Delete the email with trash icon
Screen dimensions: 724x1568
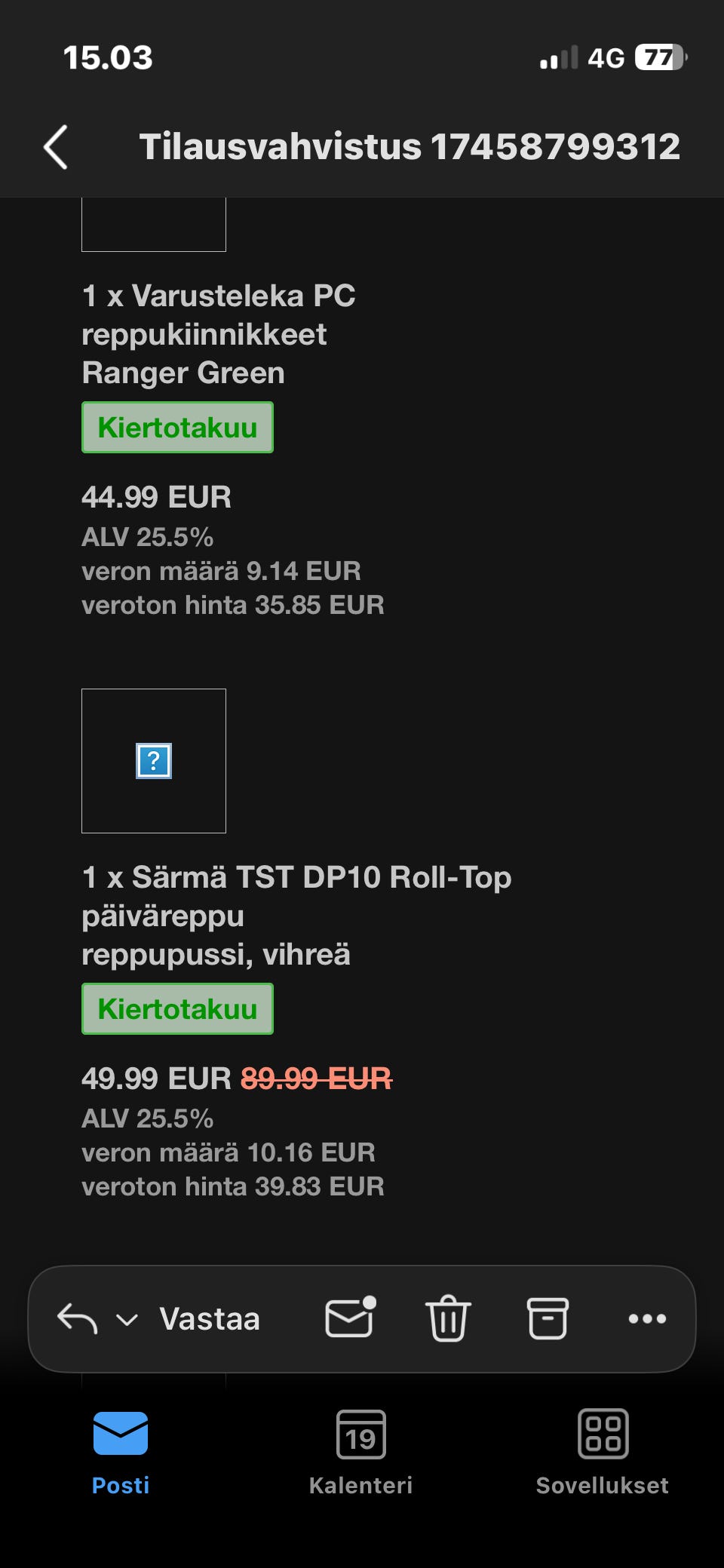(x=448, y=1318)
